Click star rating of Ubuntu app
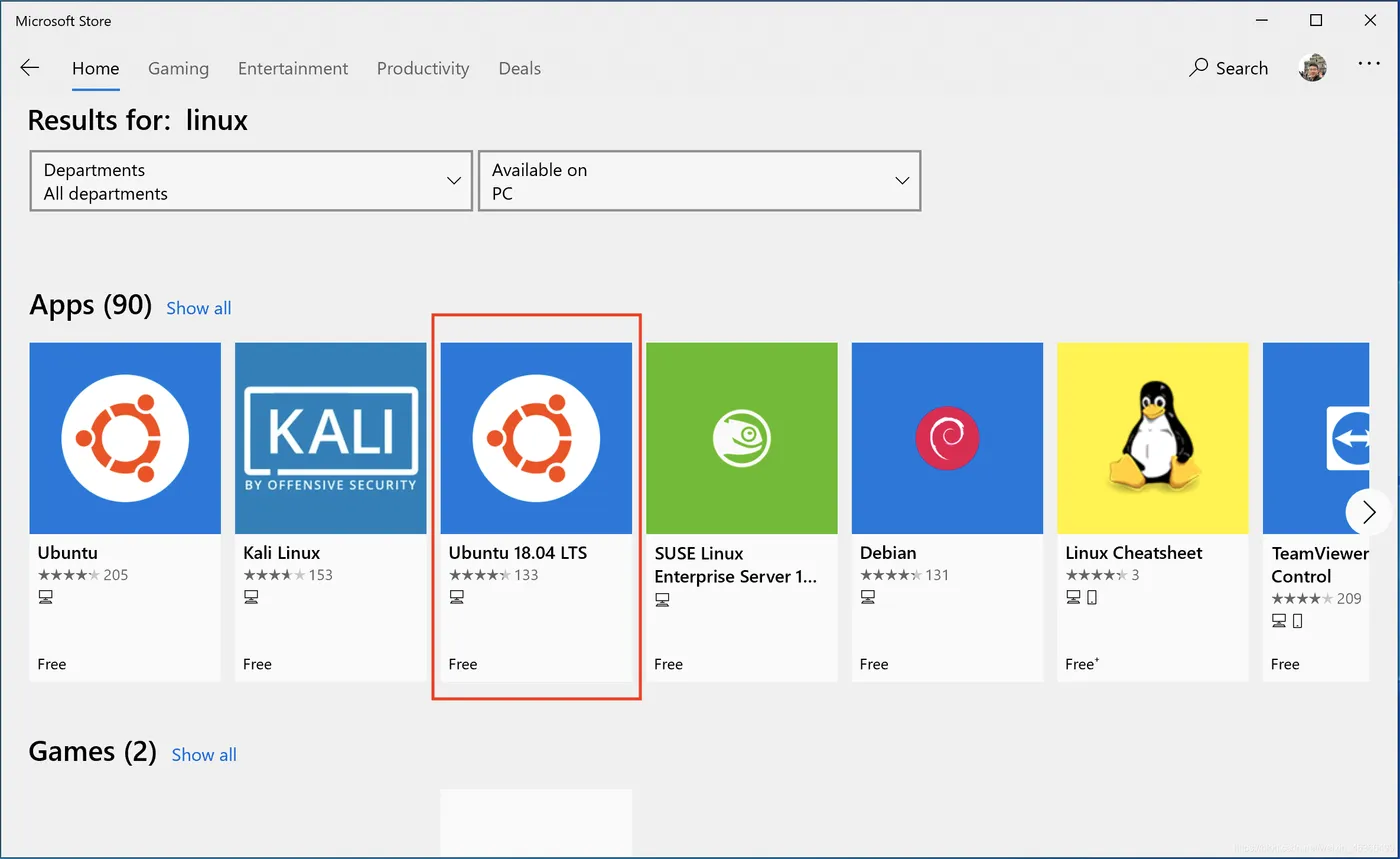Image resolution: width=1400 pixels, height=859 pixels. [x=68, y=575]
